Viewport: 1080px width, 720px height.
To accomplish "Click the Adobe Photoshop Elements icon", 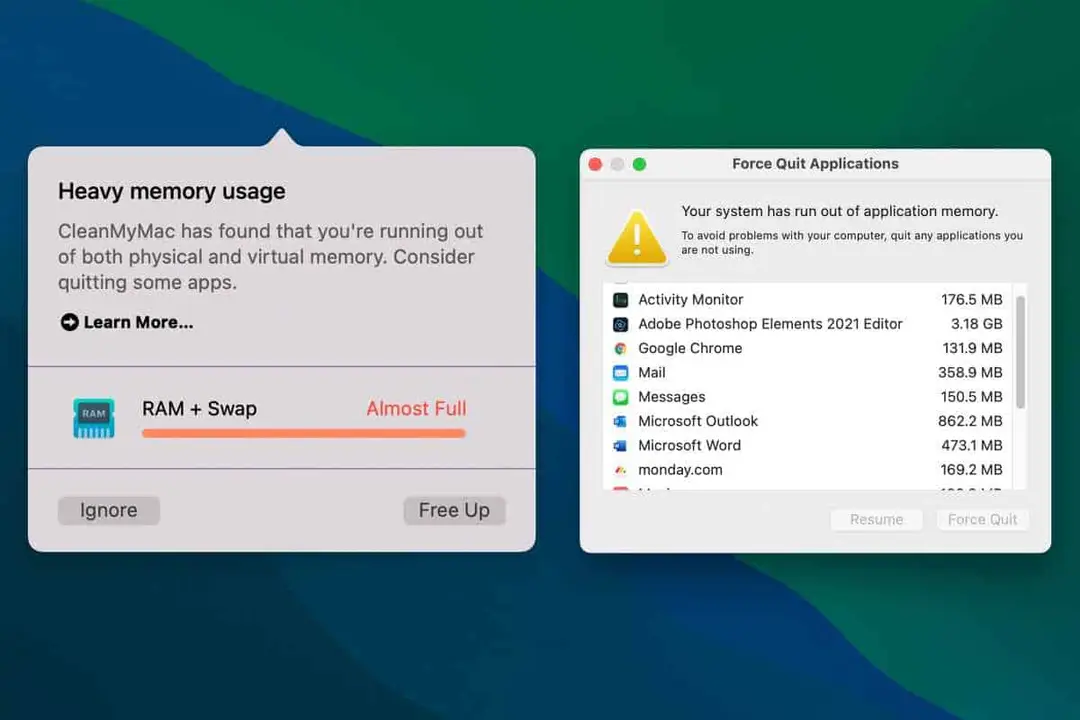I will [x=621, y=324].
